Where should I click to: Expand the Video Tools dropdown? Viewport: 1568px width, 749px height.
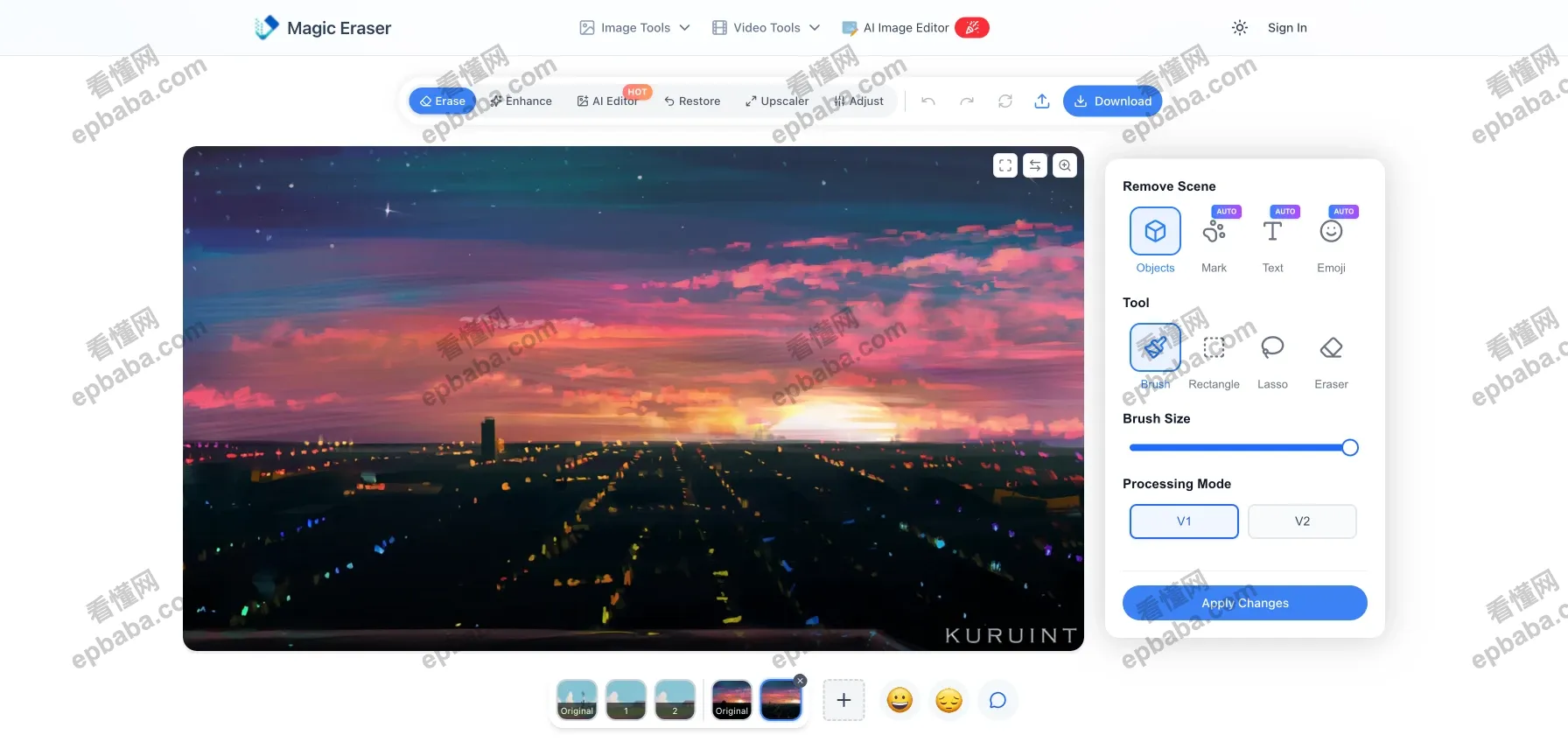coord(766,28)
